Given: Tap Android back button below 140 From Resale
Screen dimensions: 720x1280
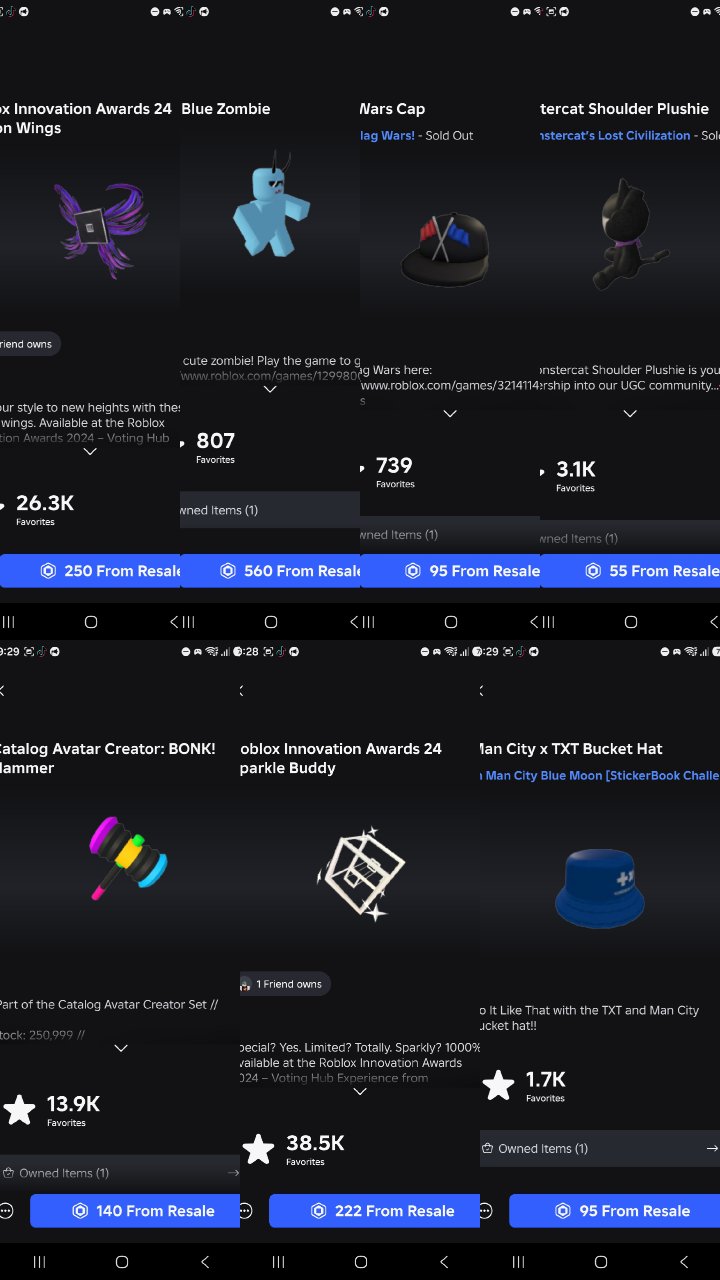Looking at the screenshot, I should pyautogui.click(x=205, y=1262).
